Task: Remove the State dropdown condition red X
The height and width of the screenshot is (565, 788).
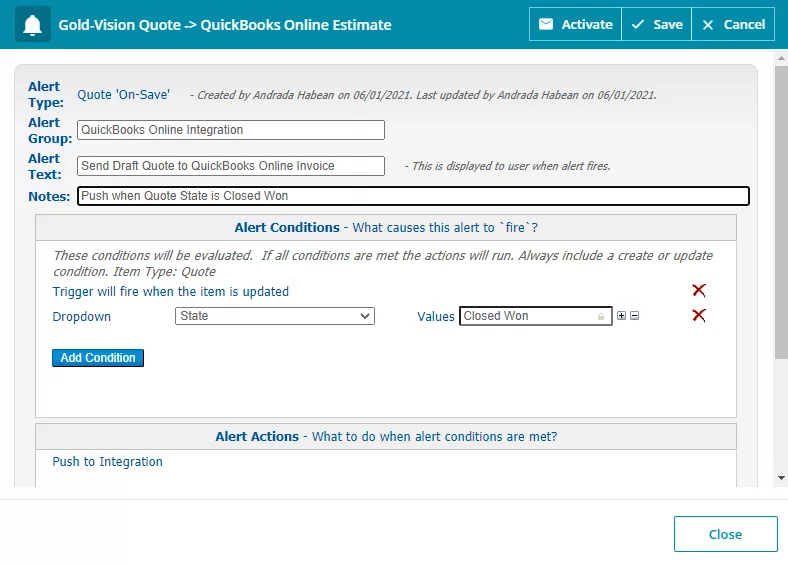Action: pos(699,316)
